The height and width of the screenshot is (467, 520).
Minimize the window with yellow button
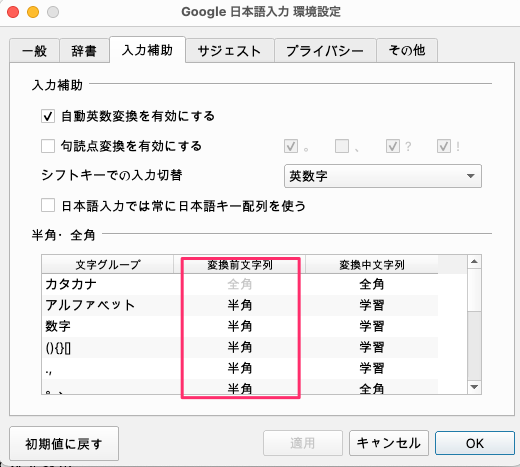click(33, 12)
